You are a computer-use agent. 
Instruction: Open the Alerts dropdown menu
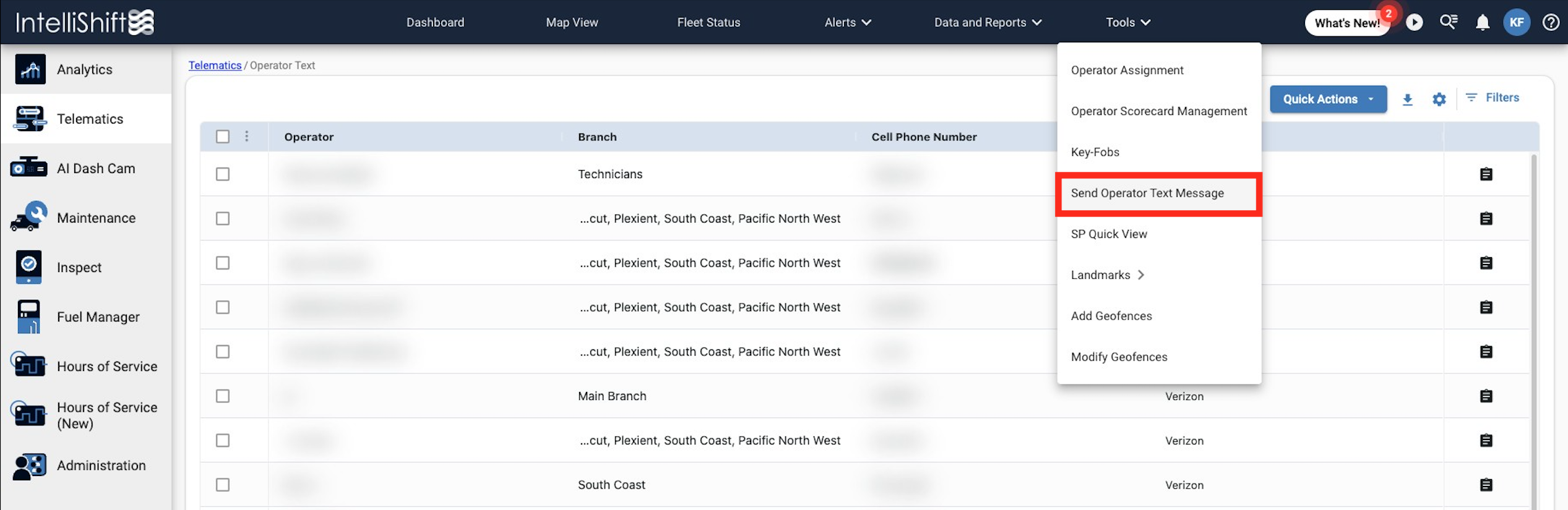point(847,23)
